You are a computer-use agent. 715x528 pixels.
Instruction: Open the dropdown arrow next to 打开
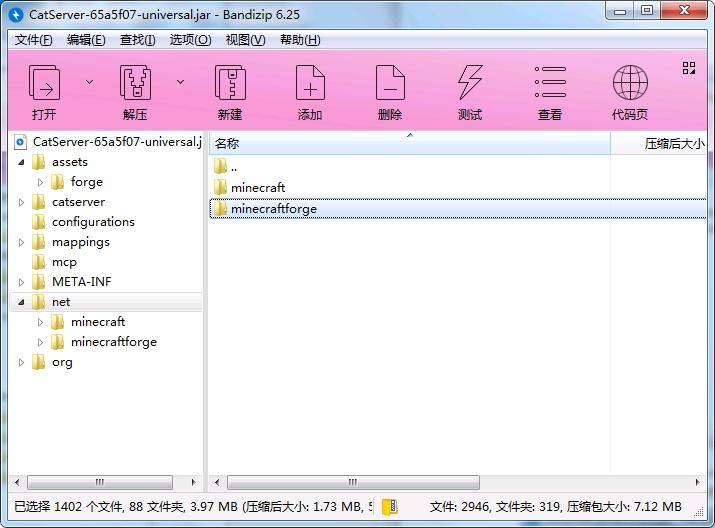89,82
